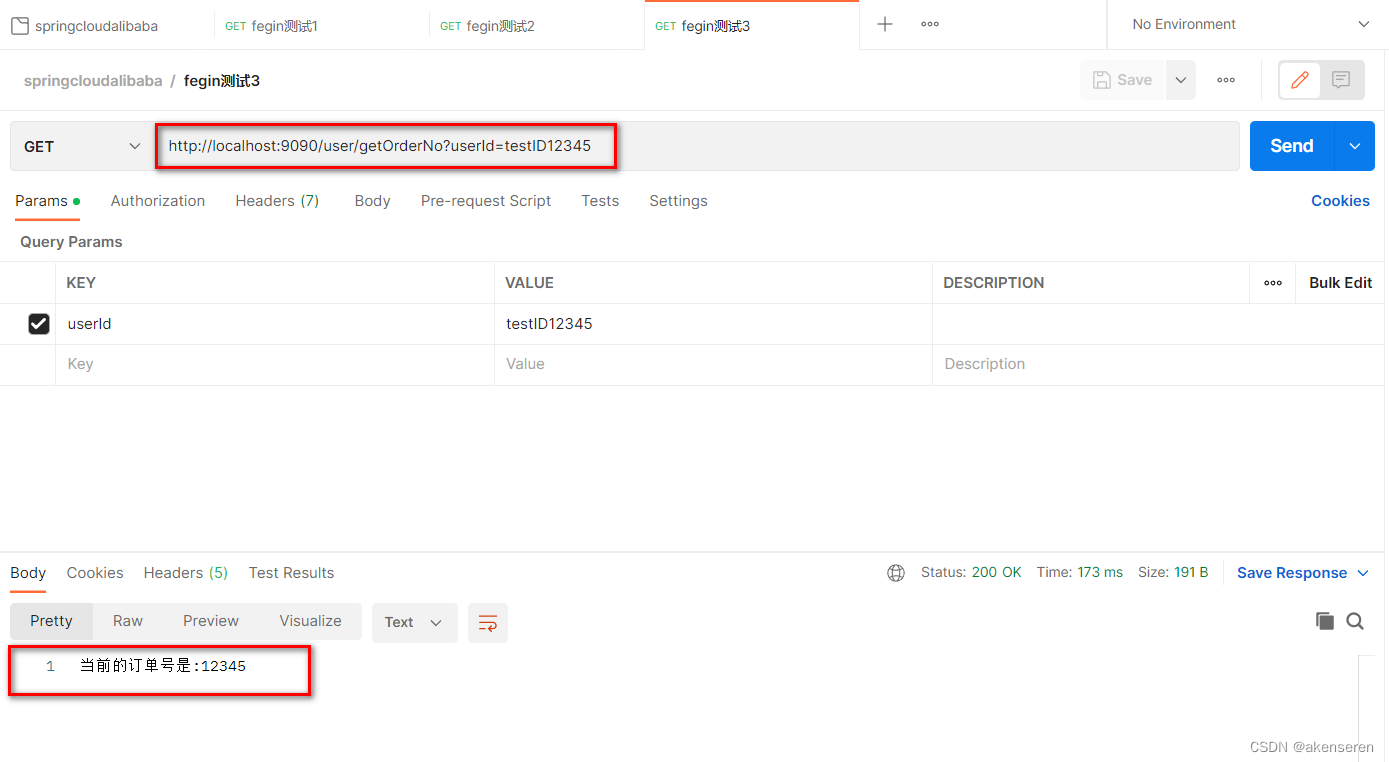Enable the empty new parameter row checkbox
This screenshot has width=1389, height=762.
tap(38, 364)
